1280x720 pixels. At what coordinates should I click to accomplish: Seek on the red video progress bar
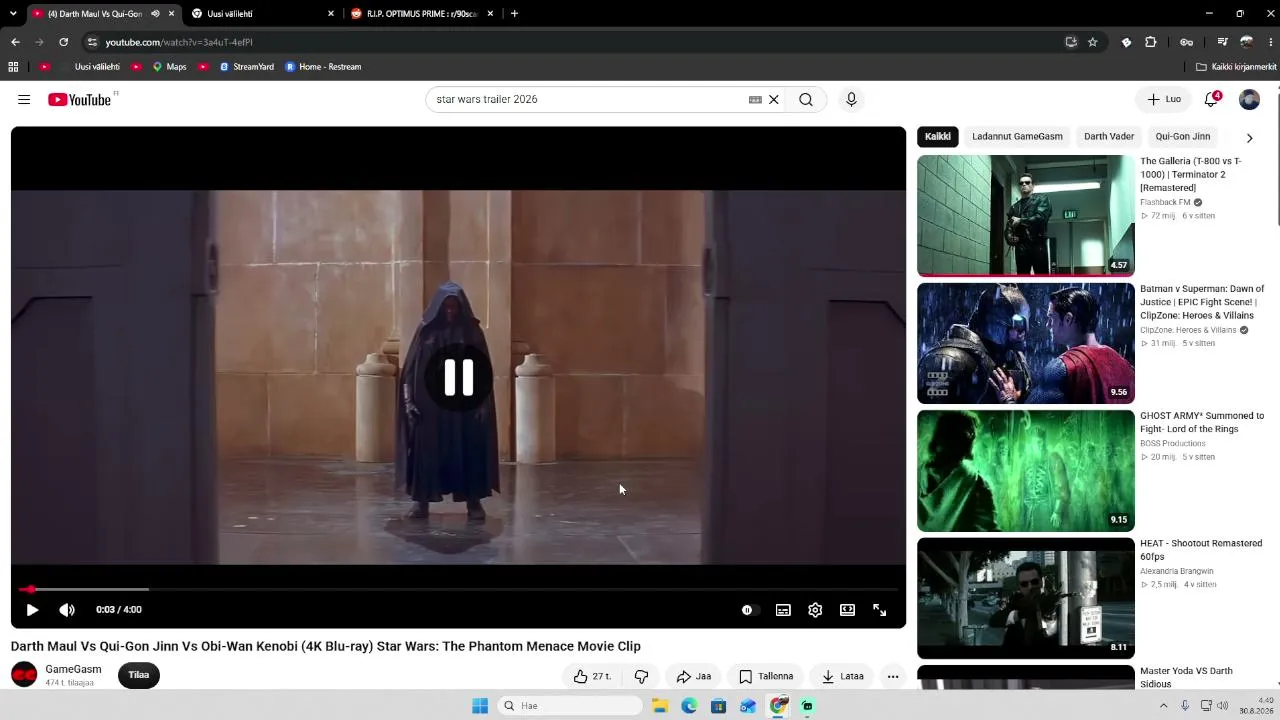coord(458,589)
